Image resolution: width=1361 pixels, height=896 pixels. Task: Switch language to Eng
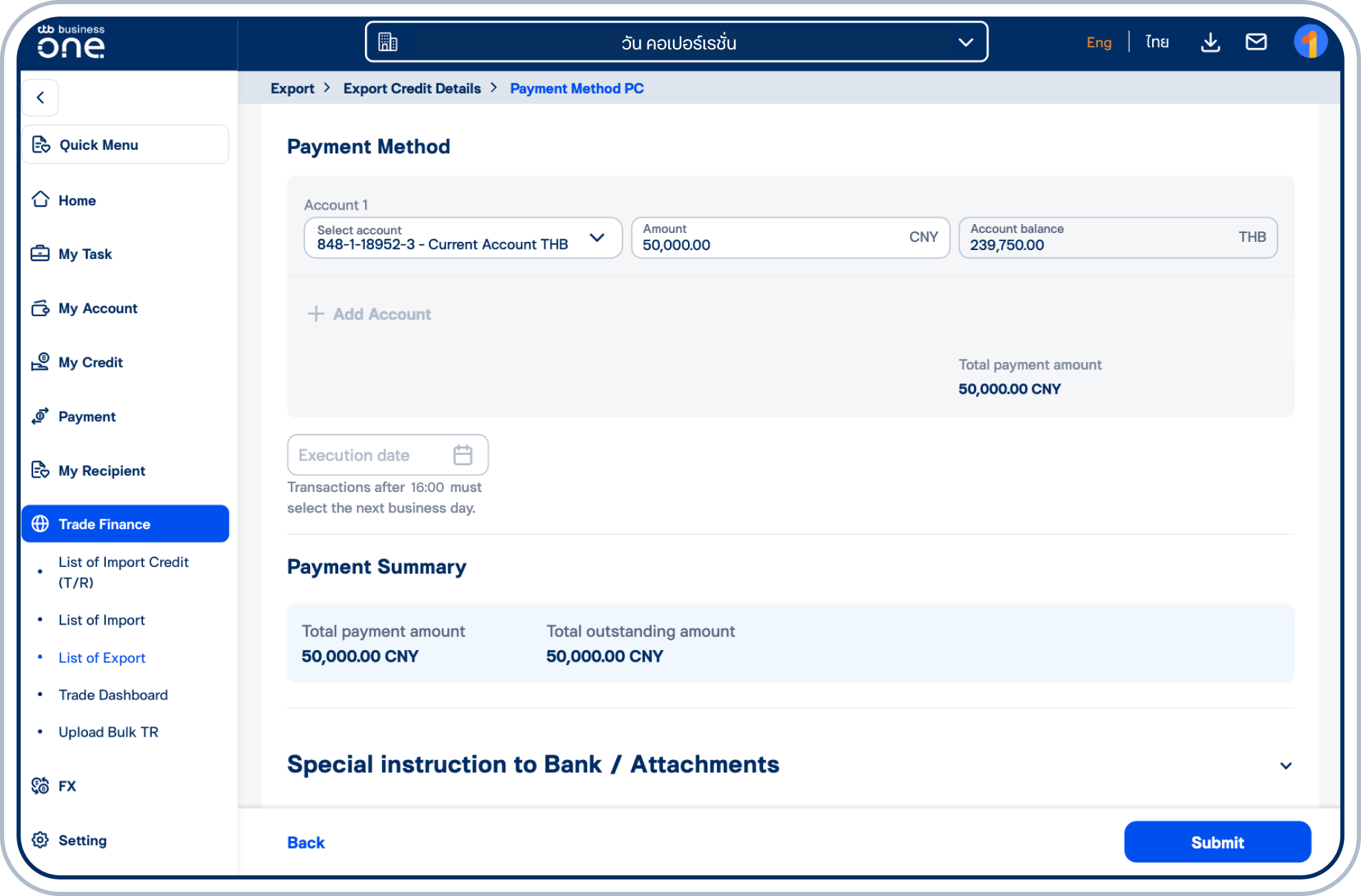click(x=1099, y=43)
